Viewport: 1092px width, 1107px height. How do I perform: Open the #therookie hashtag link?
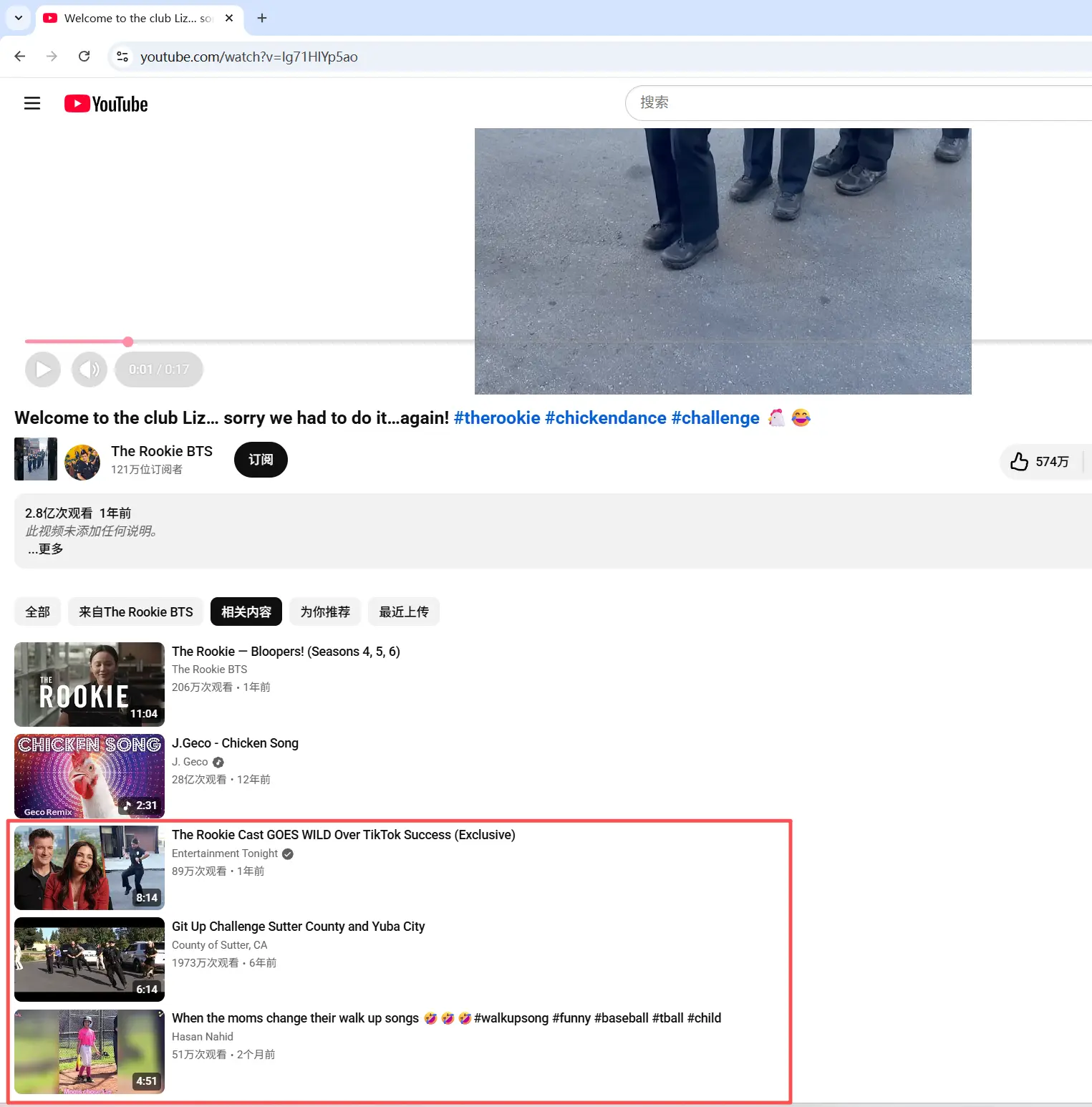497,418
